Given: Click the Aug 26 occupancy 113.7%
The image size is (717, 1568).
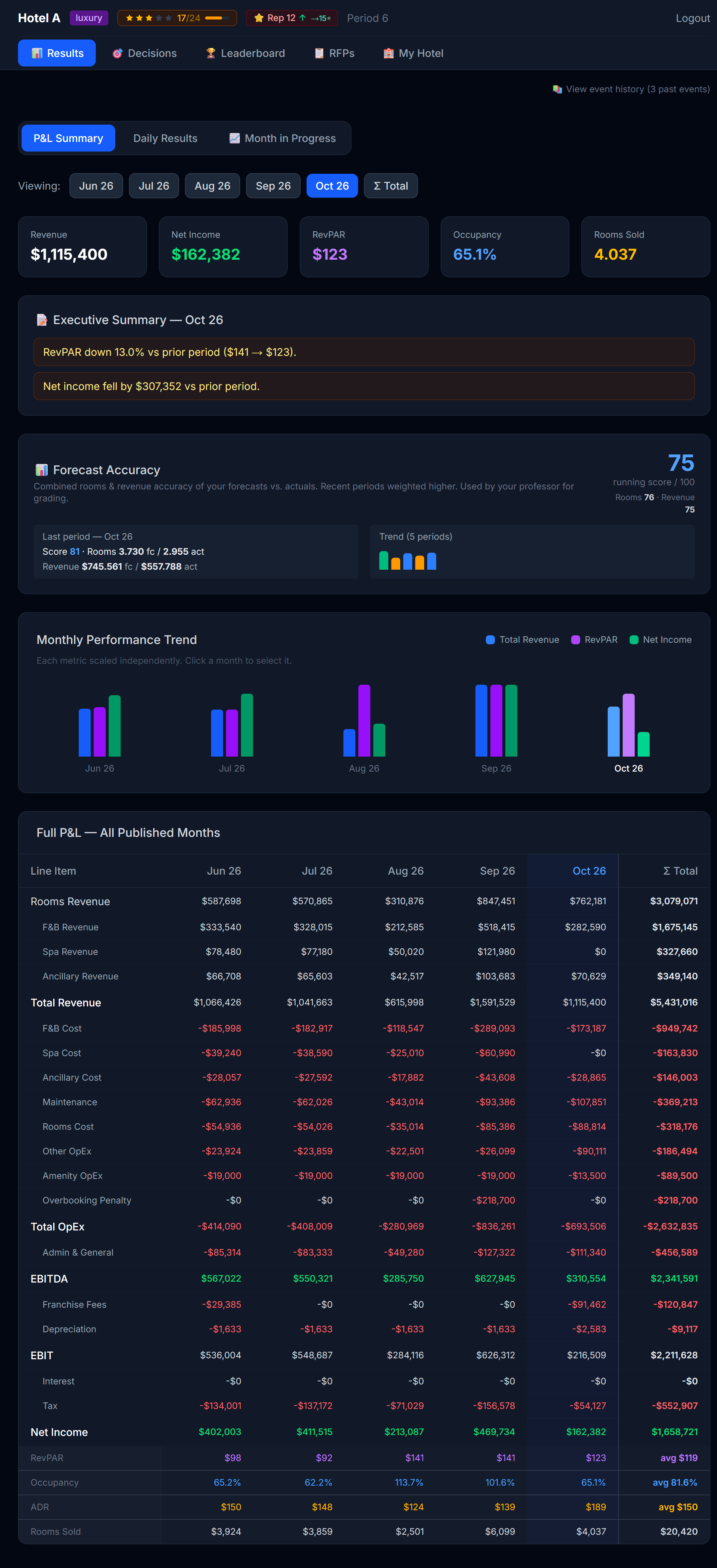Looking at the screenshot, I should coord(409,1482).
